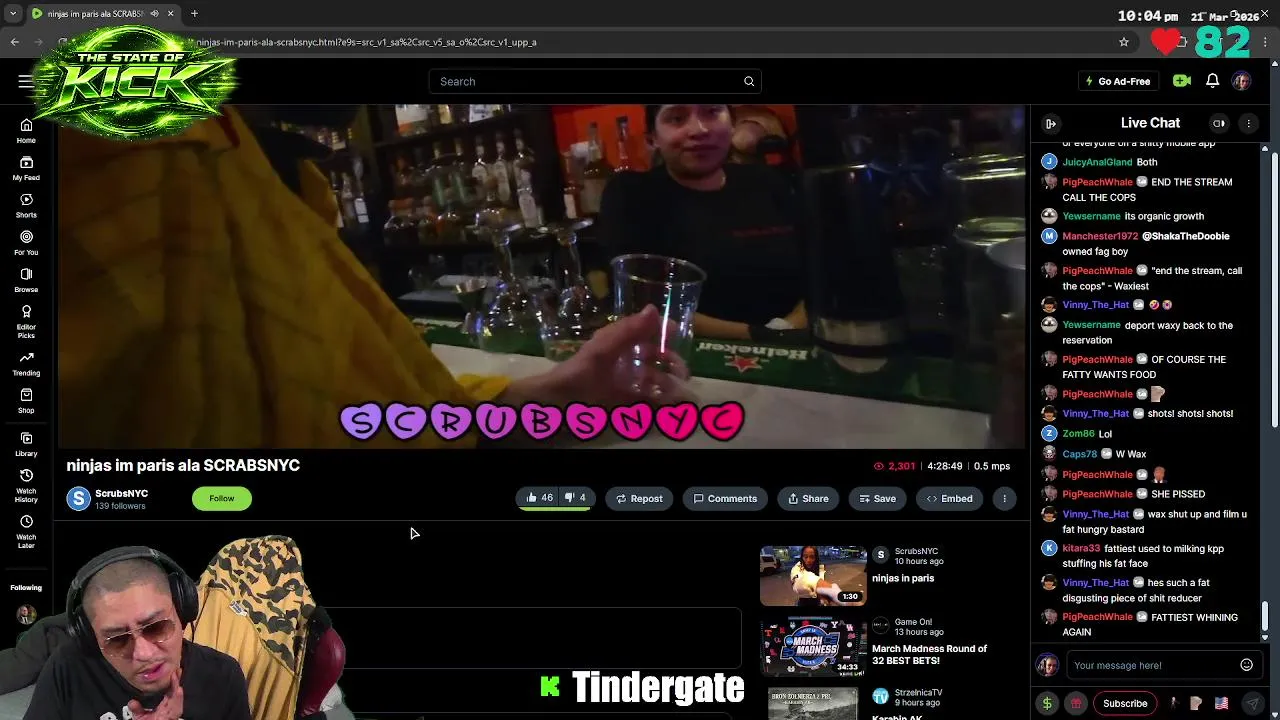Collapse the Live Chat panel
1280x720 pixels.
[x=1051, y=123]
